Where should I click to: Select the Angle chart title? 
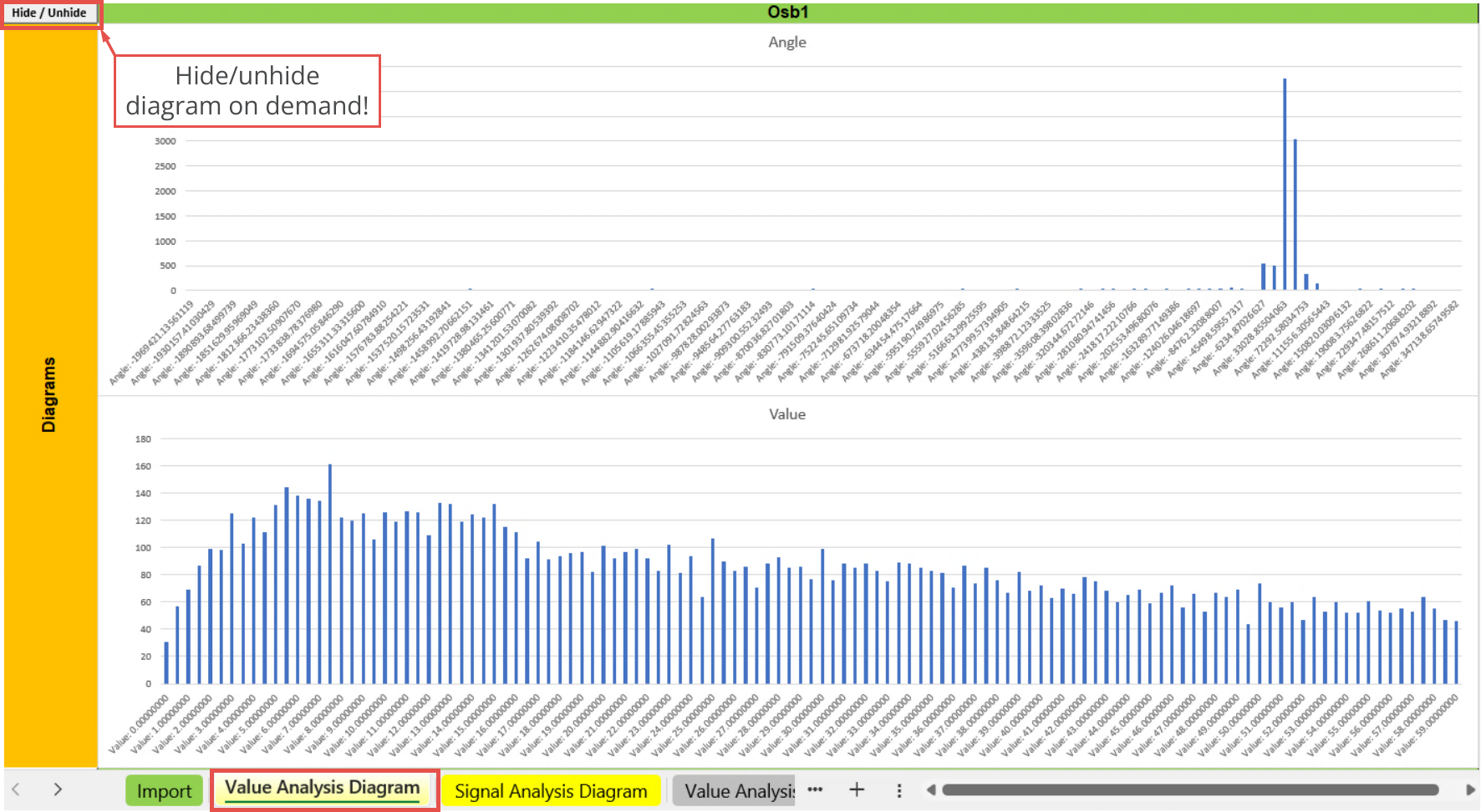(787, 43)
